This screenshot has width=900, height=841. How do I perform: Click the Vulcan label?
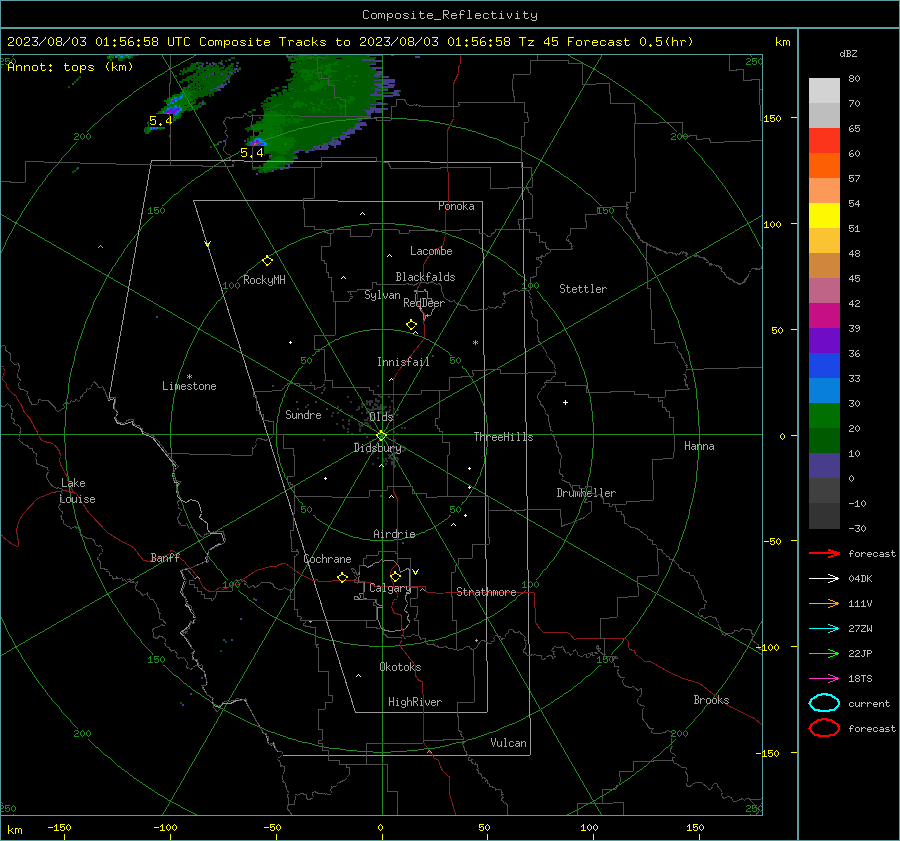[x=508, y=743]
